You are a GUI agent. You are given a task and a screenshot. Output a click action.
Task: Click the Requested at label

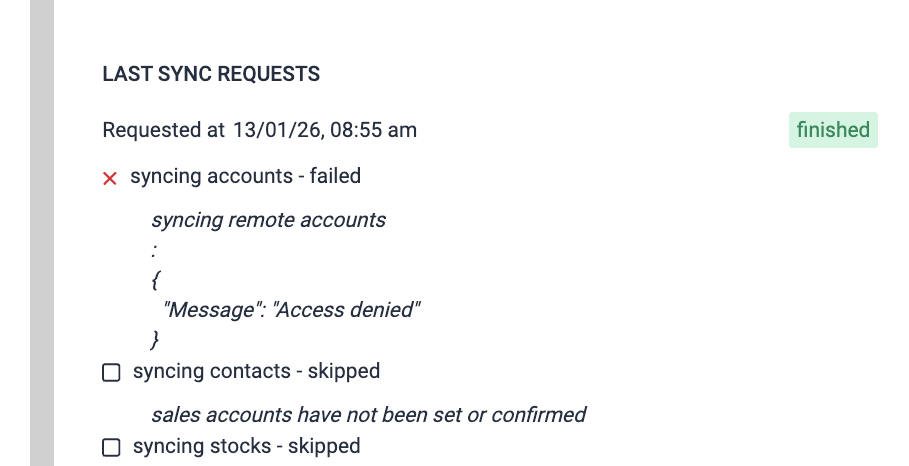pos(163,130)
